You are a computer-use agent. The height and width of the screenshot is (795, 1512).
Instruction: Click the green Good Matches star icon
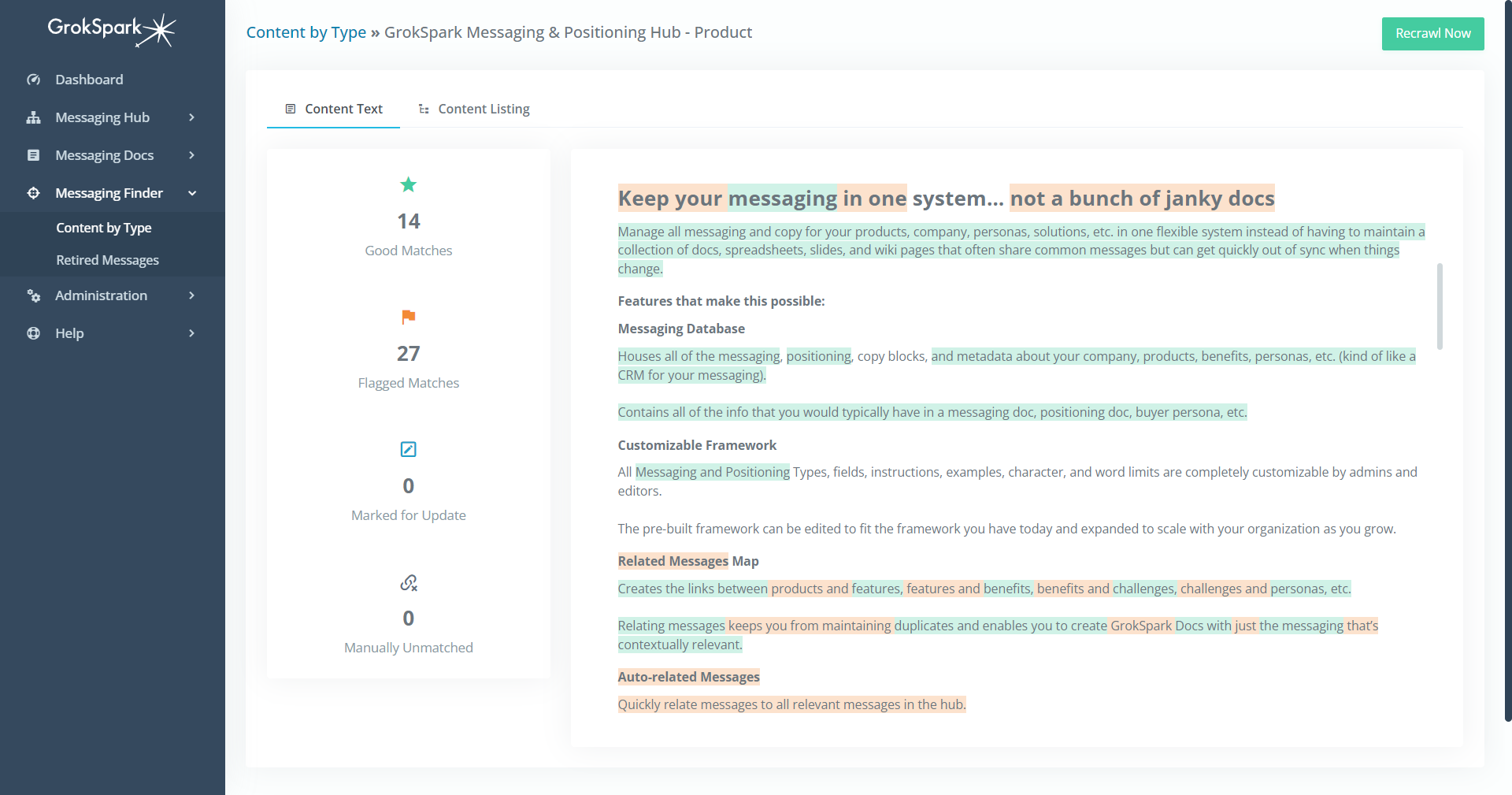(x=408, y=185)
